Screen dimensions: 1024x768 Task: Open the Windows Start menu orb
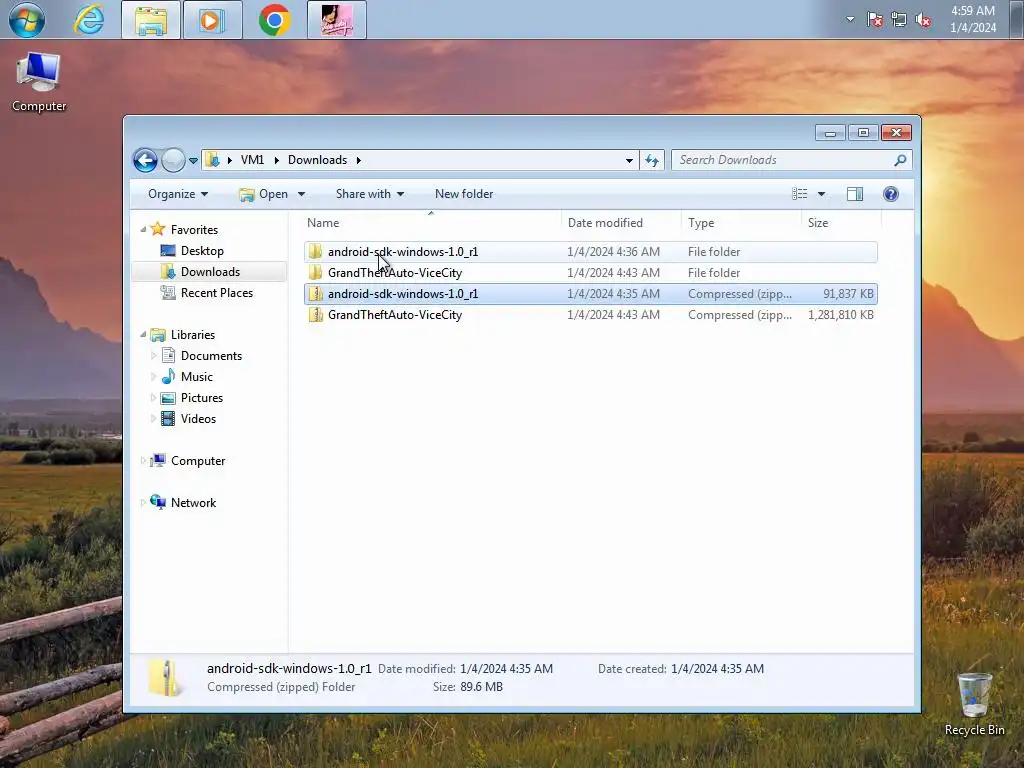[27, 20]
